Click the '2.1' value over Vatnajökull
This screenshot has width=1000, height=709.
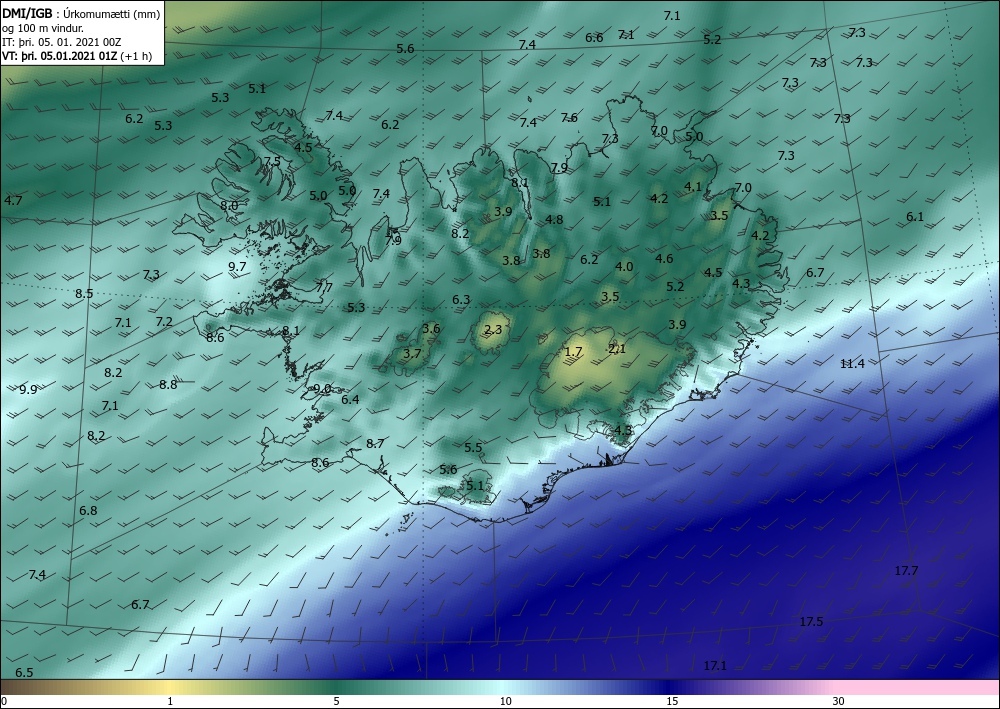(x=617, y=348)
